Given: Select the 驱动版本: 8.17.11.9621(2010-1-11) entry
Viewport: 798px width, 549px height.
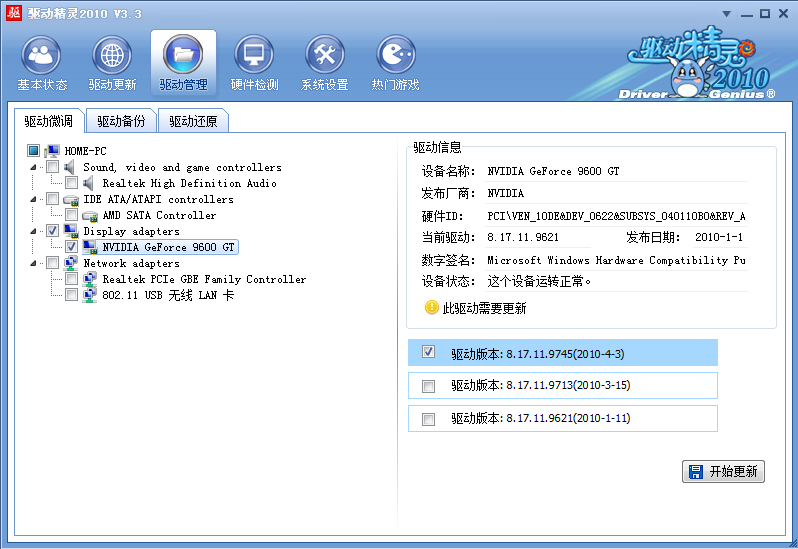Looking at the screenshot, I should [563, 418].
